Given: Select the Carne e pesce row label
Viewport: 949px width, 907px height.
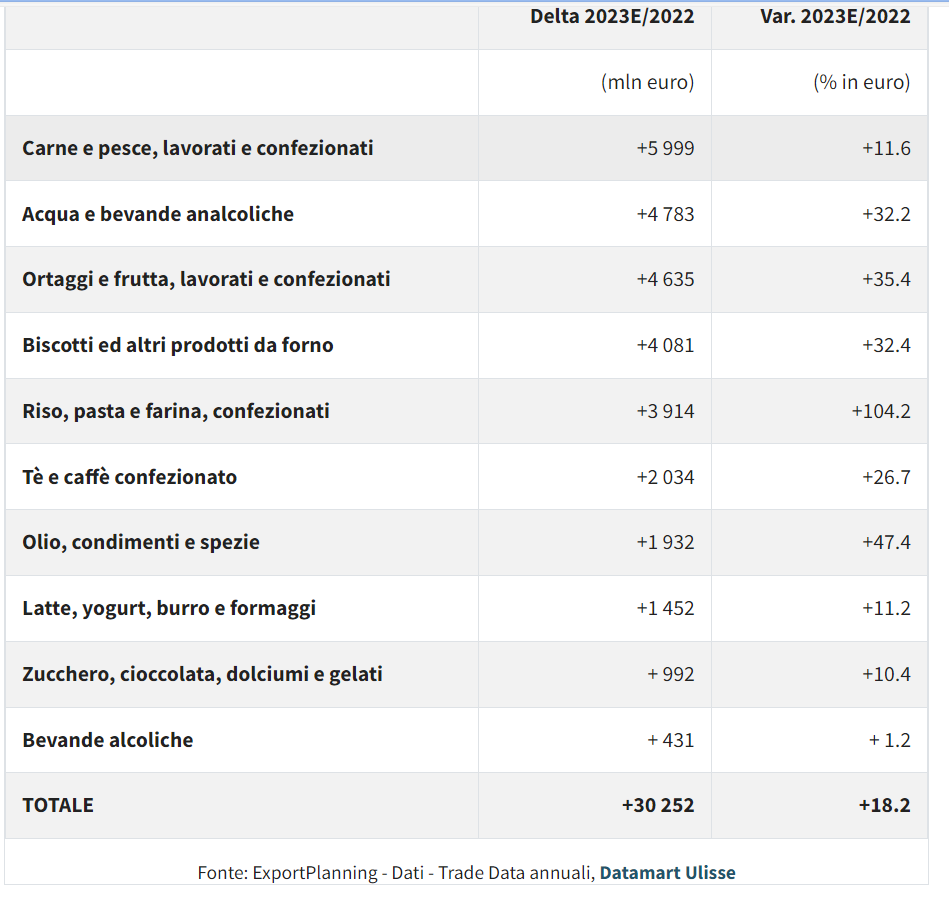Looking at the screenshot, I should 198,148.
